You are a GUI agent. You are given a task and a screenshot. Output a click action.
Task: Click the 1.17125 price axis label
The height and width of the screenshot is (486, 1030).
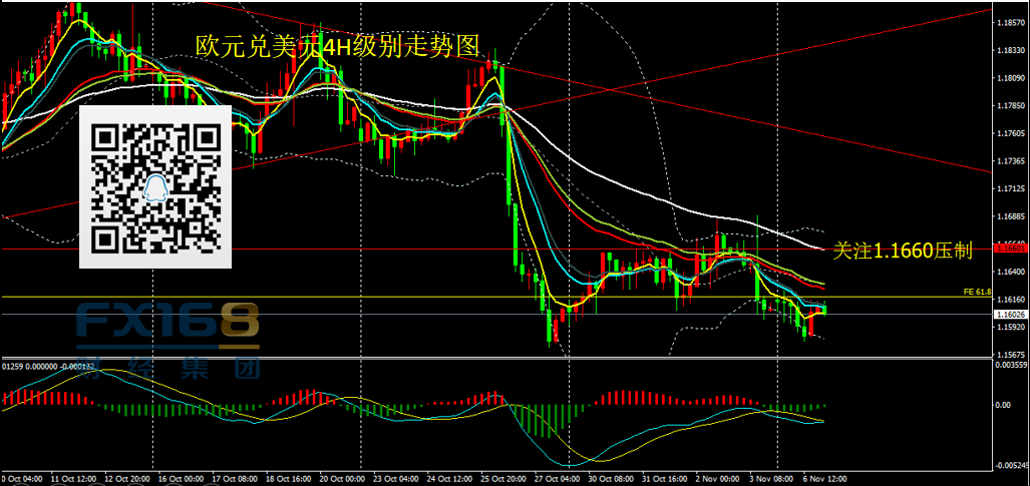point(1011,188)
